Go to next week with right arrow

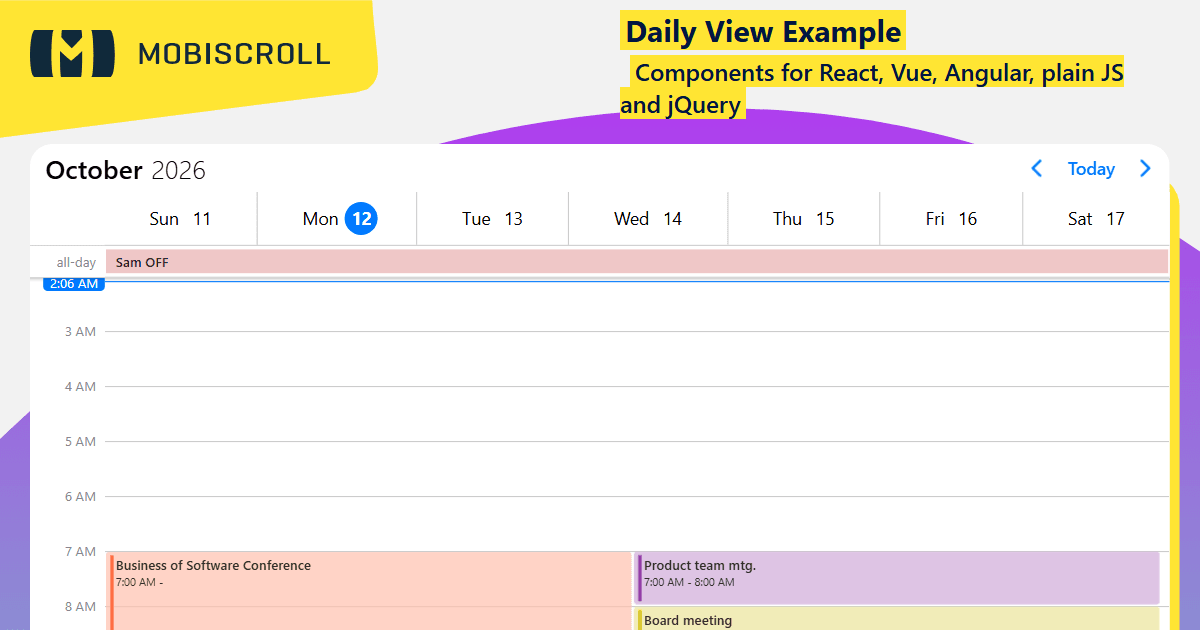(1145, 169)
